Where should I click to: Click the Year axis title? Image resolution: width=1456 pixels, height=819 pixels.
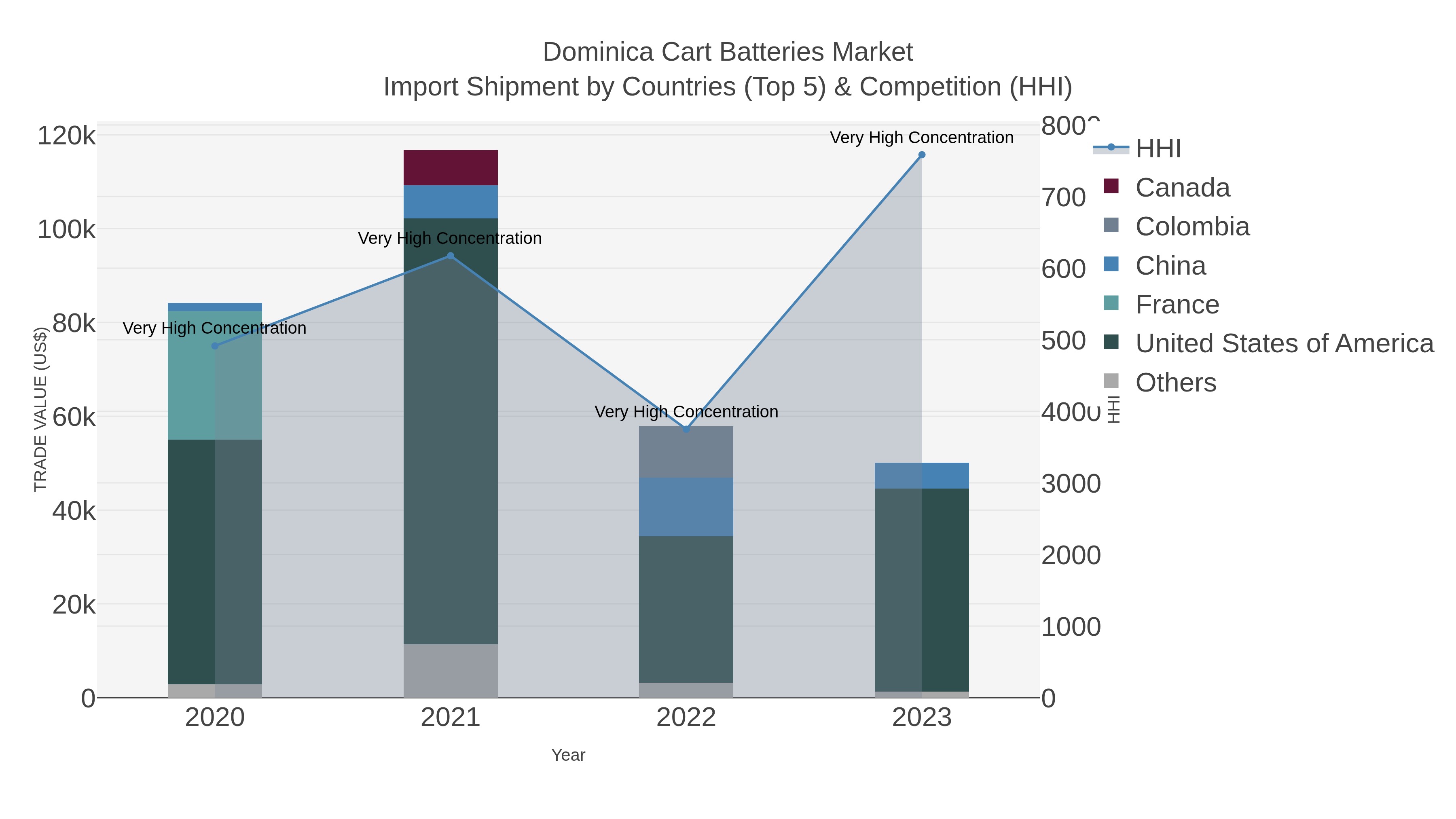click(x=568, y=755)
